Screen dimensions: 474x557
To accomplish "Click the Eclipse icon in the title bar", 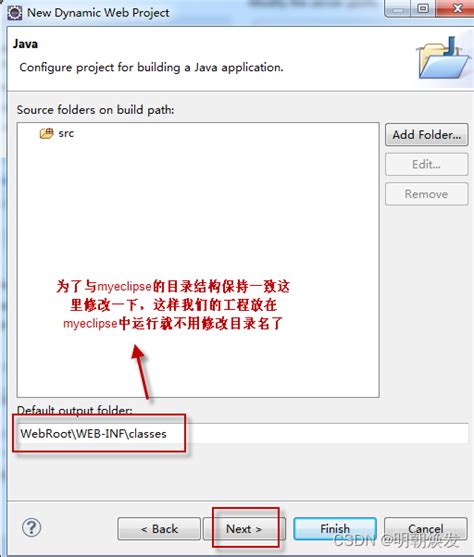I will coord(15,12).
